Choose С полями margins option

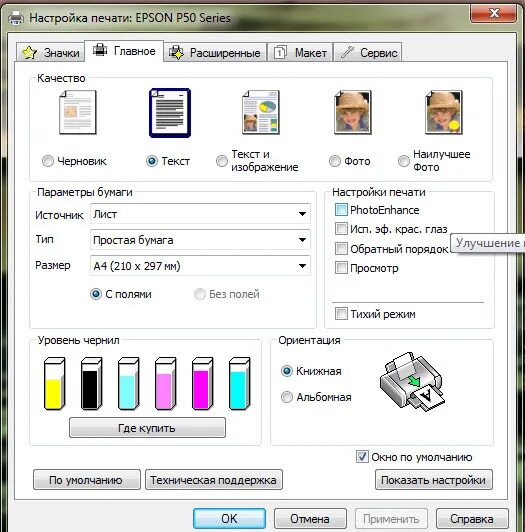pyautogui.click(x=96, y=294)
